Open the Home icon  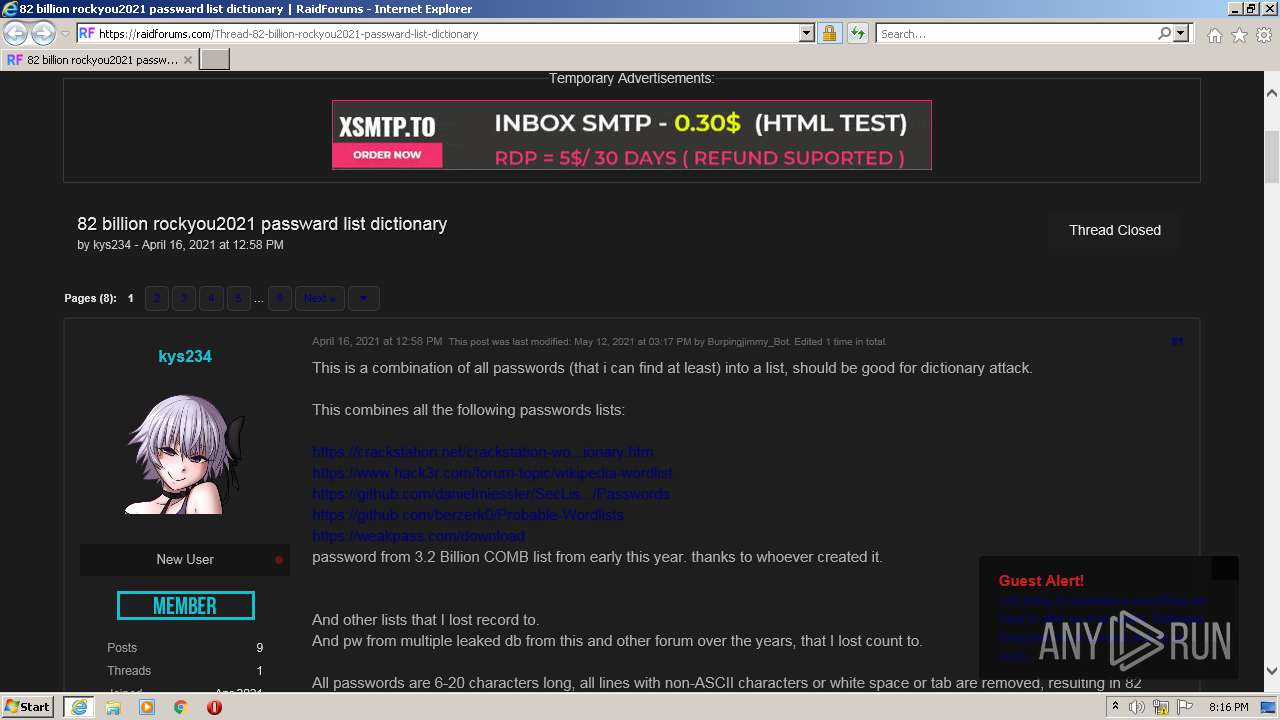pyautogui.click(x=1214, y=35)
